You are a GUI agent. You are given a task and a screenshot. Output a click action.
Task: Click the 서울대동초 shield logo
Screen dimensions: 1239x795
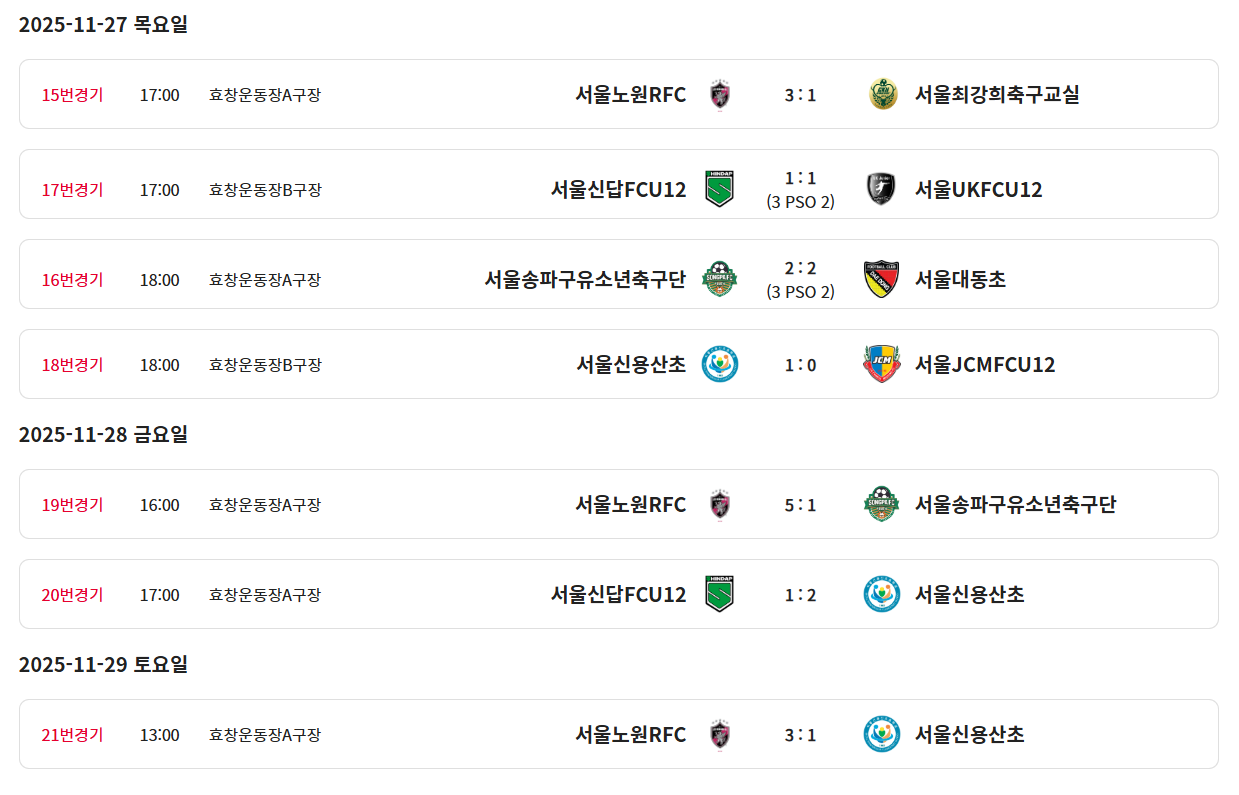(x=881, y=279)
